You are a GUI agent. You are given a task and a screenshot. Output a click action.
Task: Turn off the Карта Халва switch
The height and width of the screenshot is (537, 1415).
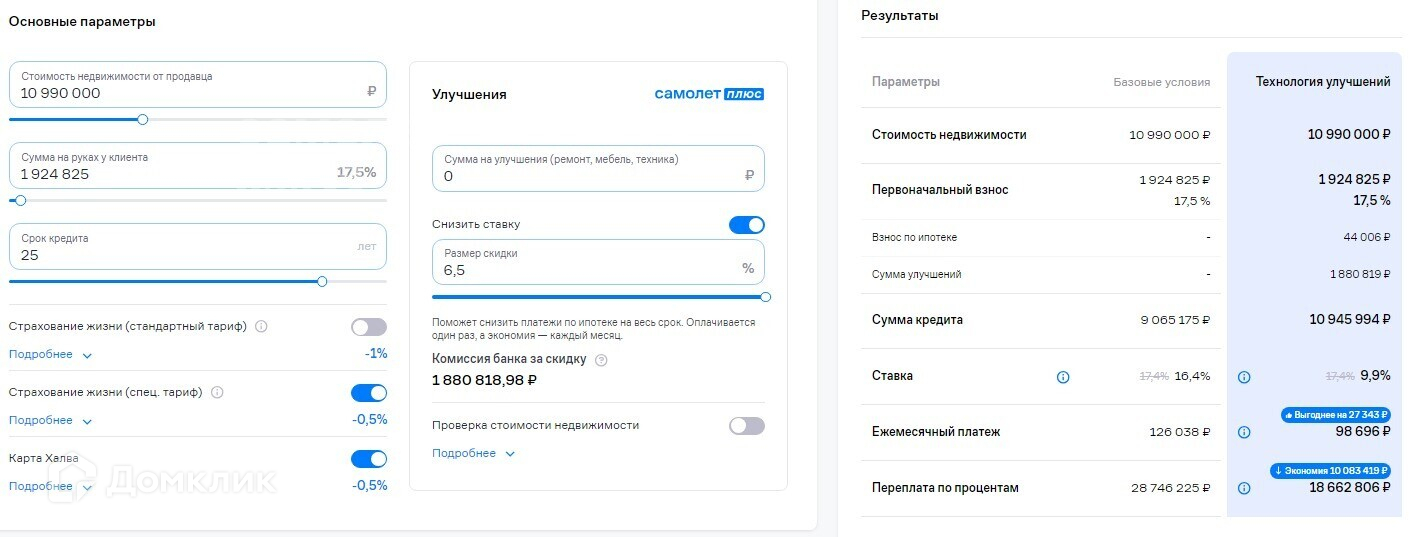pos(368,459)
